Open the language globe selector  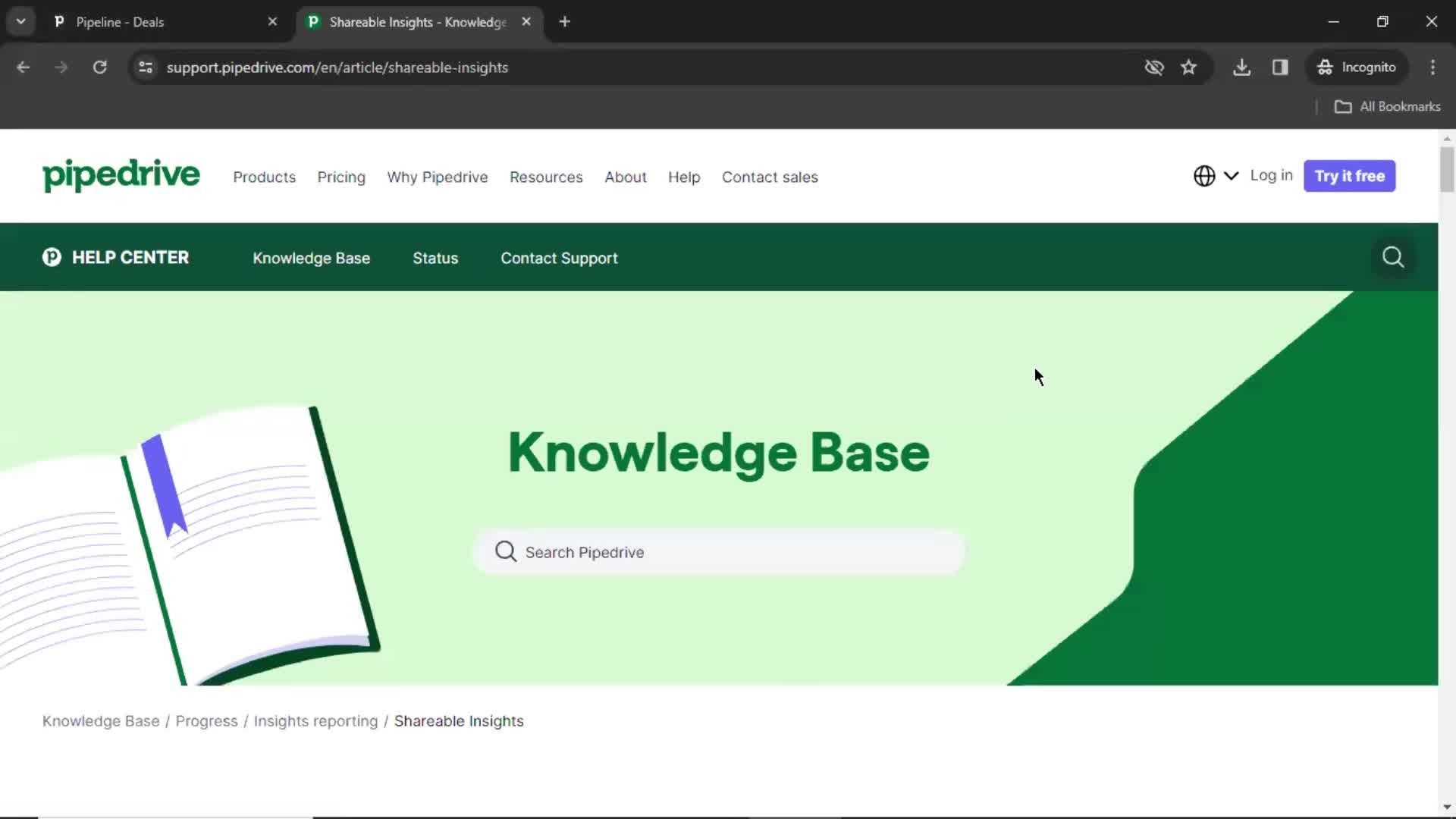pos(1215,176)
